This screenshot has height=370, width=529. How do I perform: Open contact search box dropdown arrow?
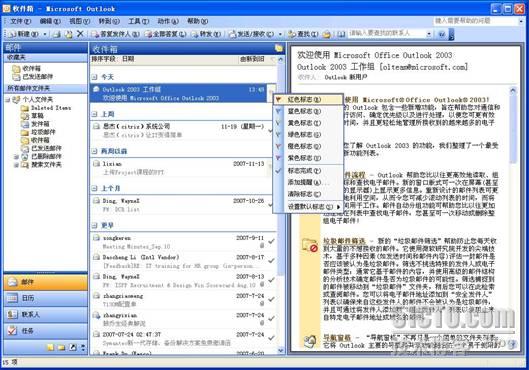[429, 34]
